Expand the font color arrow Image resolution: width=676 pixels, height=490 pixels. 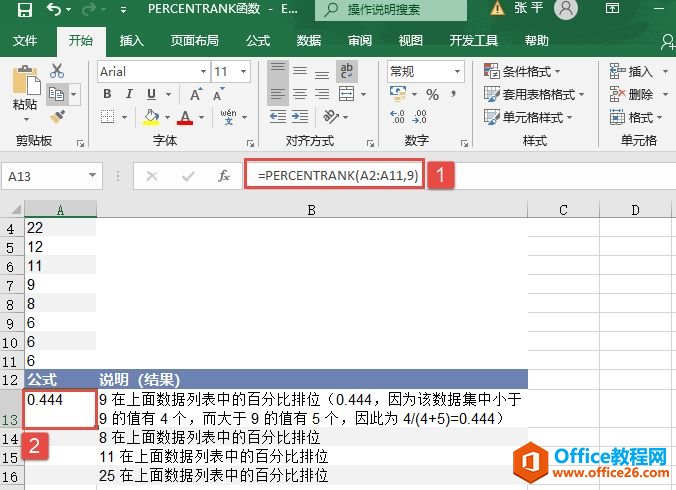coord(201,117)
